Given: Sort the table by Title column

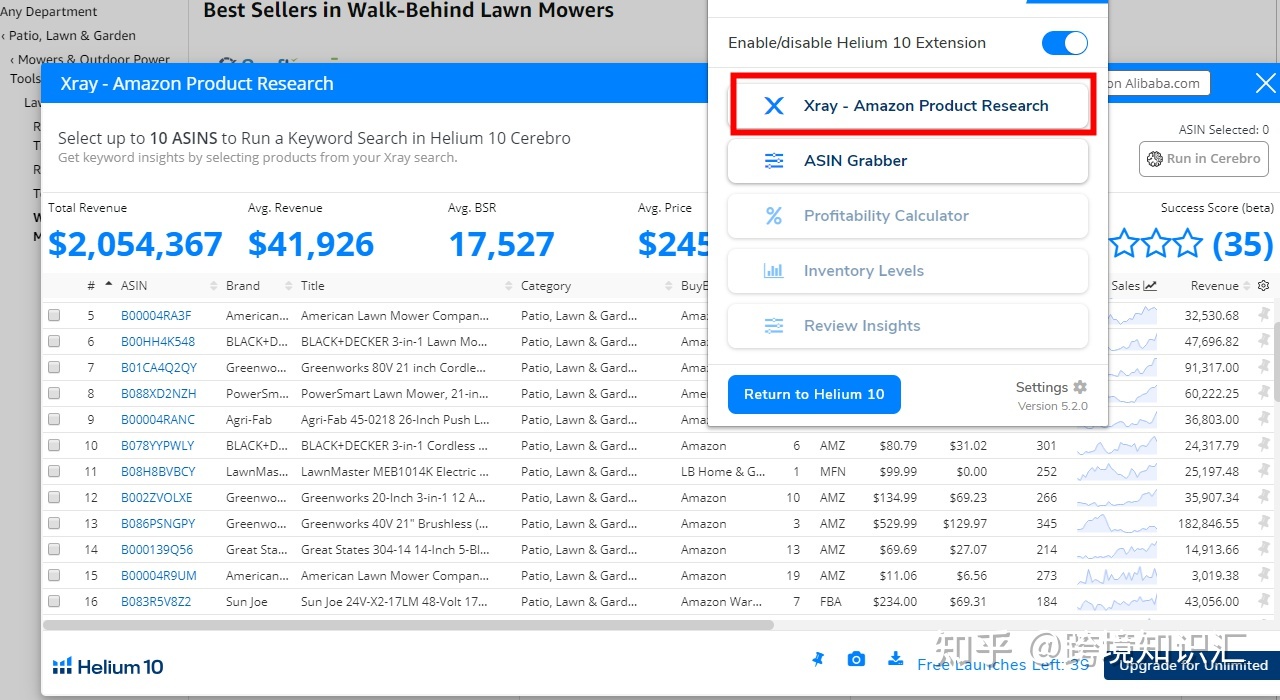Looking at the screenshot, I should pyautogui.click(x=313, y=286).
